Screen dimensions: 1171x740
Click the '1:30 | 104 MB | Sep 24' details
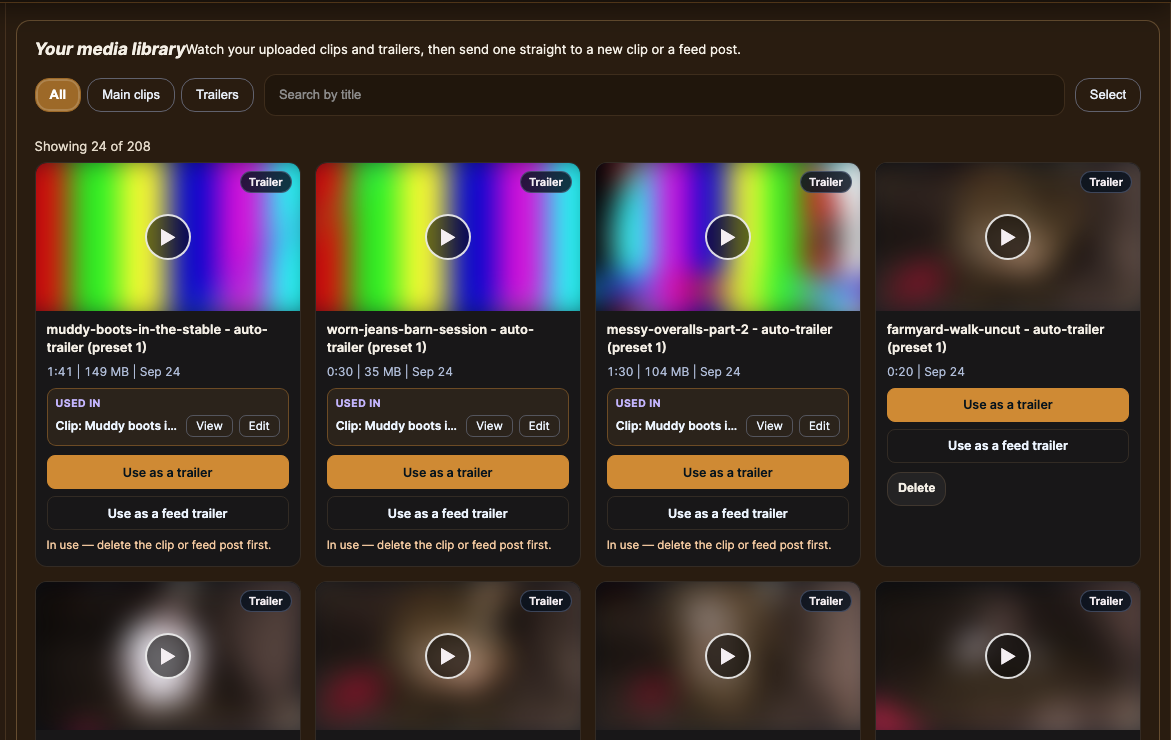click(674, 372)
